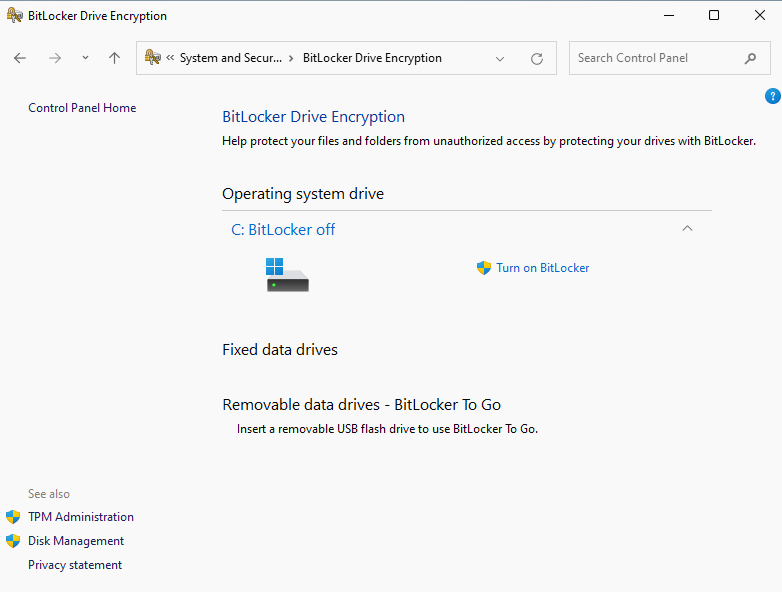Click the magnifier icon in search box
Viewport: 782px width, 592px height.
point(750,58)
